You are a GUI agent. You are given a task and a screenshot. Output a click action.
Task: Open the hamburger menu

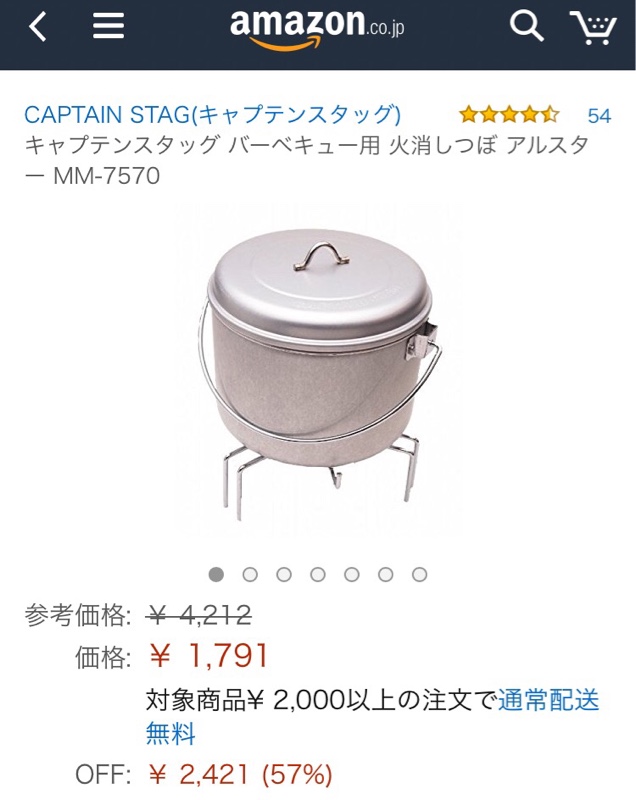click(108, 26)
